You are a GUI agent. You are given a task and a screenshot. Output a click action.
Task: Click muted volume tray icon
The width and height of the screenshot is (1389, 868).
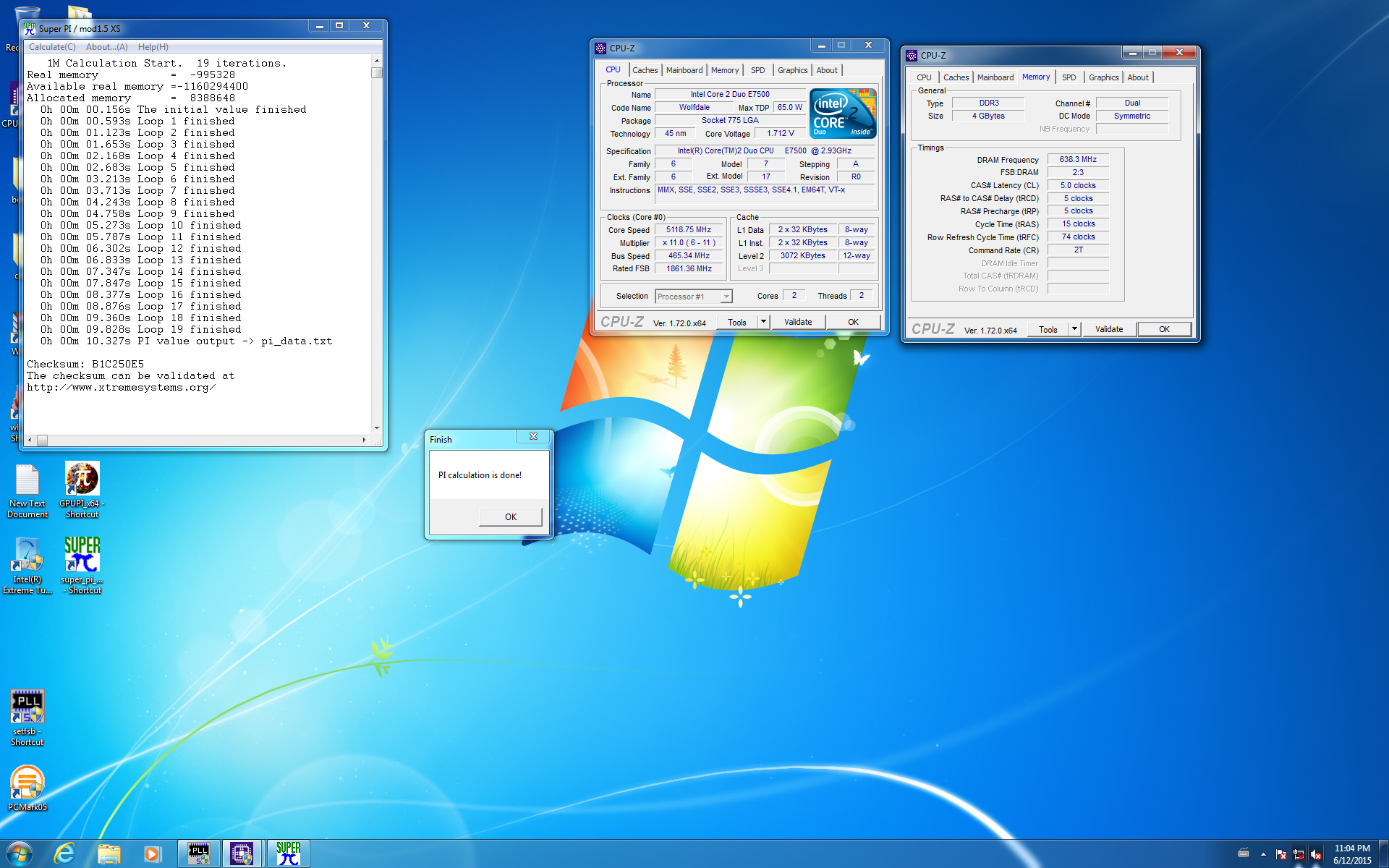point(1316,854)
